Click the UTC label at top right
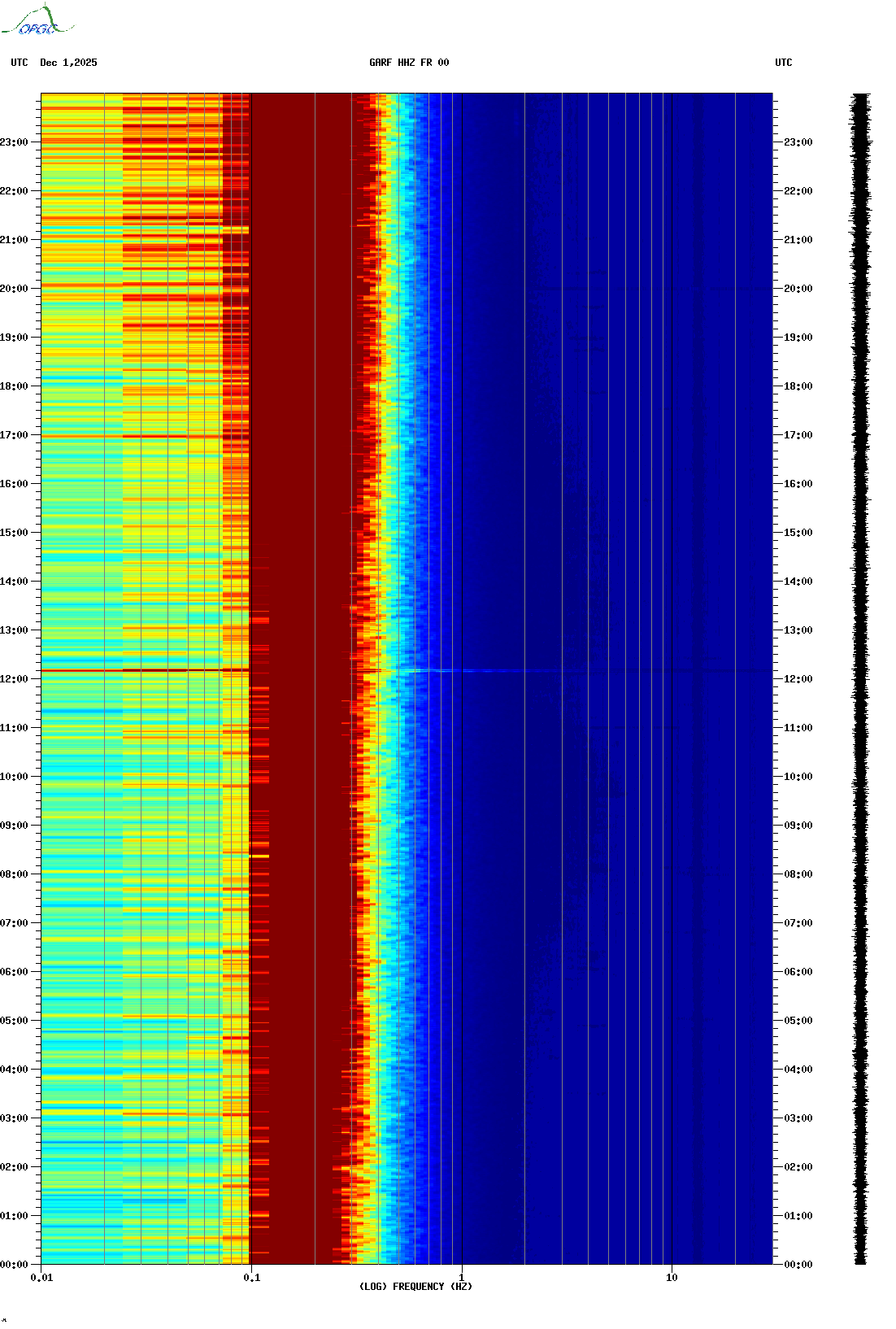 click(783, 63)
